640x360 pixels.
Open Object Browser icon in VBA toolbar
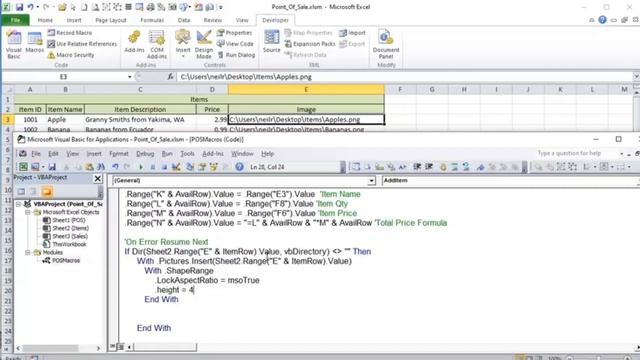pyautogui.click(x=213, y=167)
